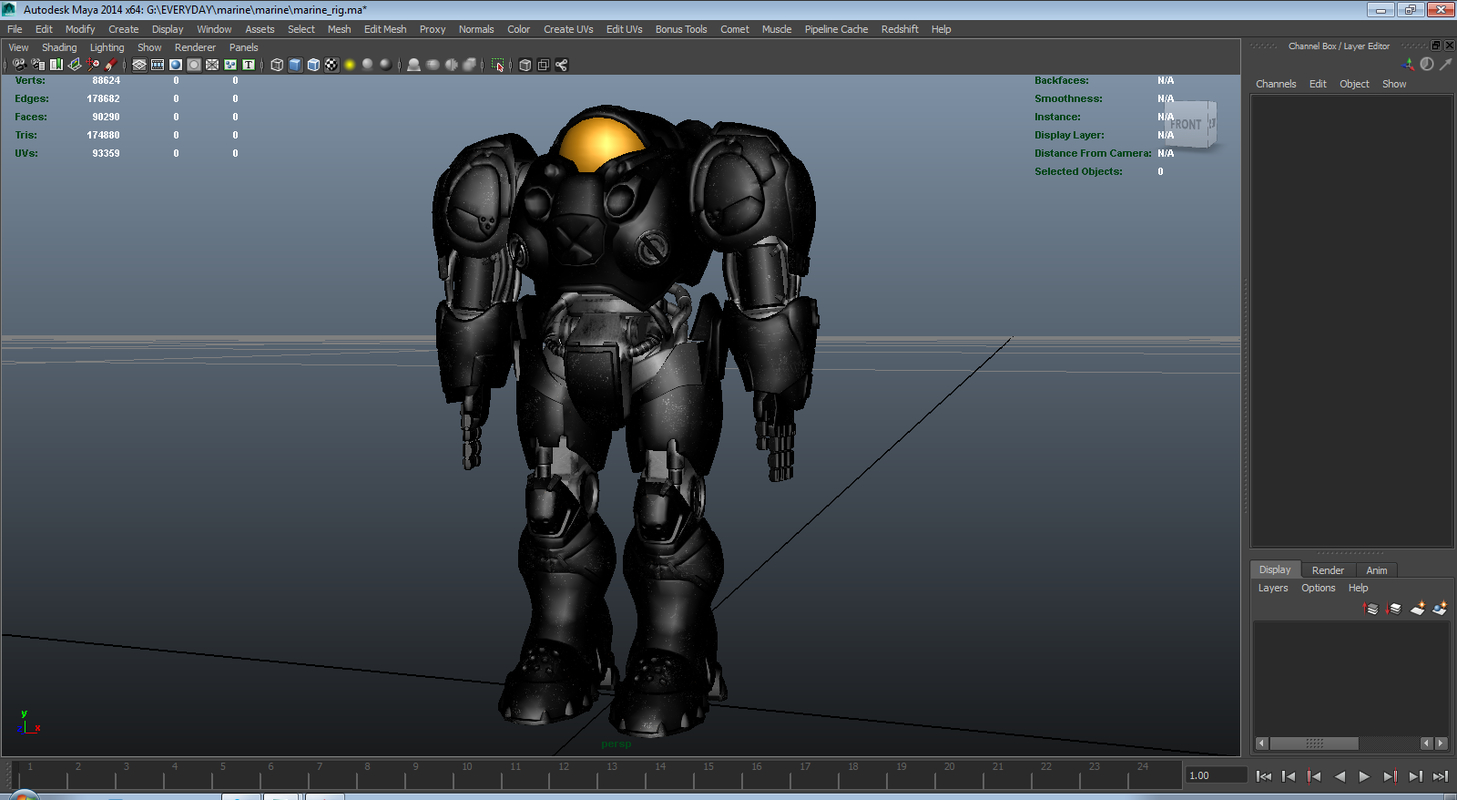1457x800 pixels.
Task: Switch to the Render layer tab
Action: coord(1328,570)
